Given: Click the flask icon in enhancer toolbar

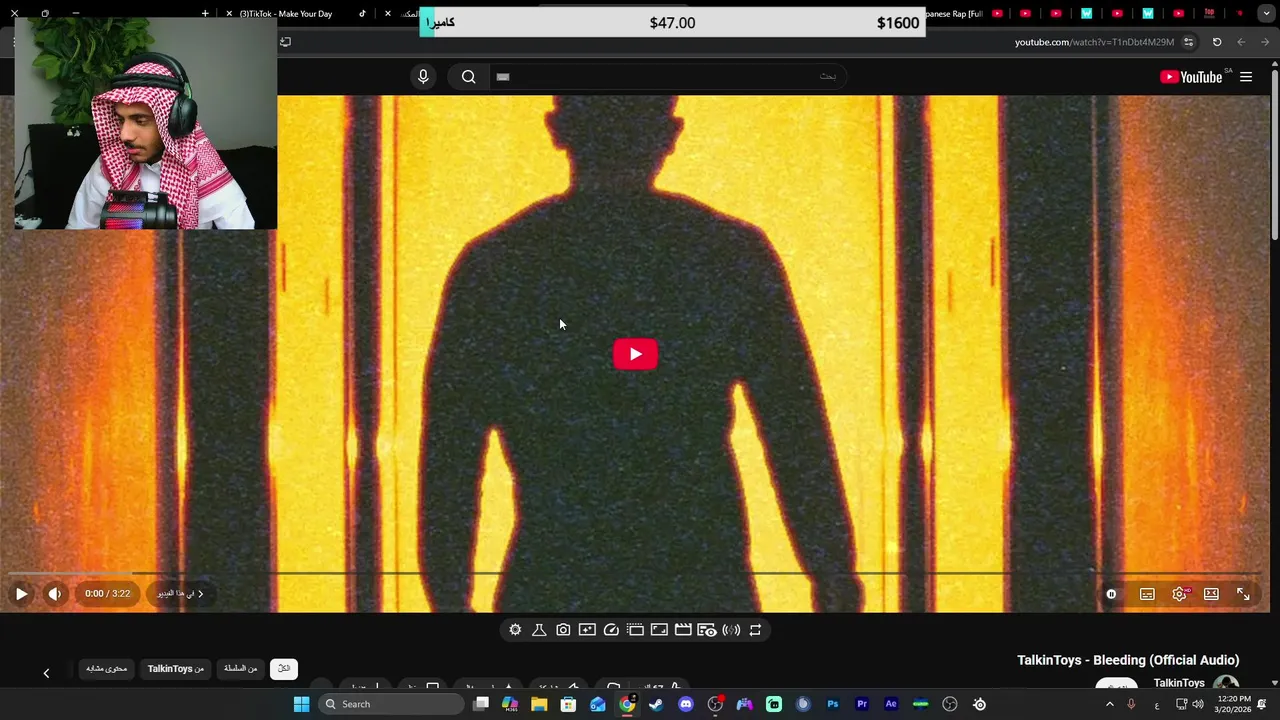Looking at the screenshot, I should tap(539, 630).
